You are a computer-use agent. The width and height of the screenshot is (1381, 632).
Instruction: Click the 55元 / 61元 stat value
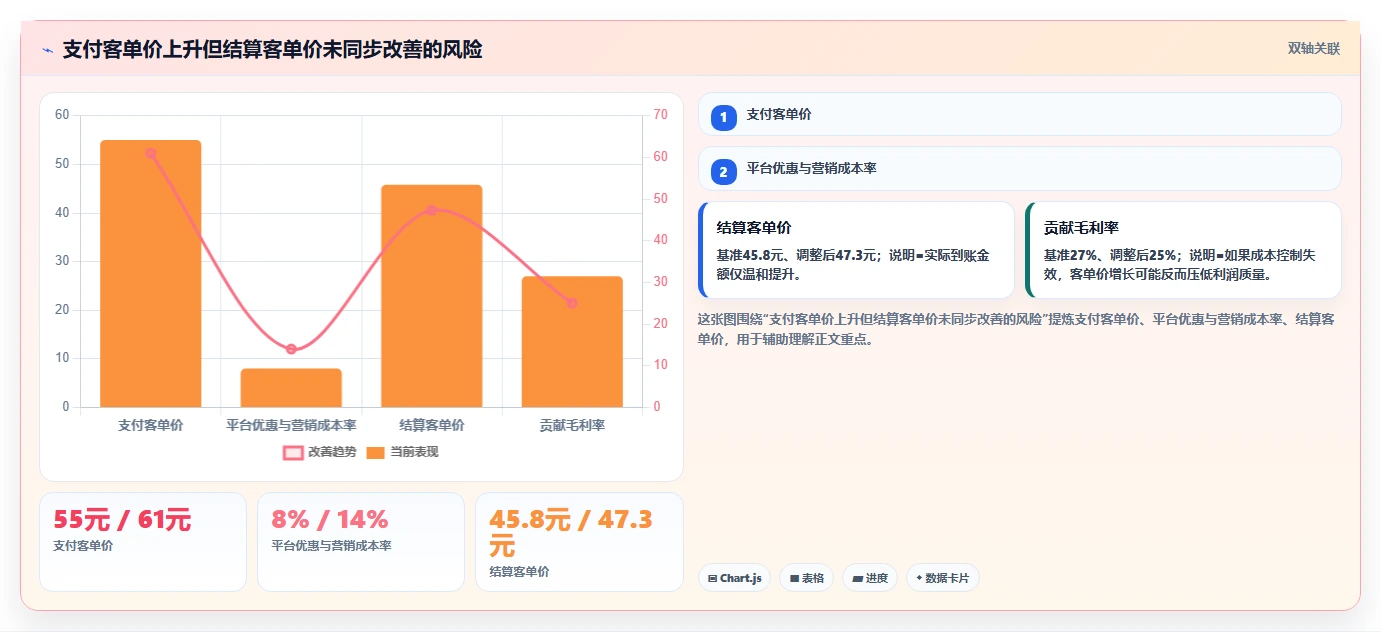[122, 520]
